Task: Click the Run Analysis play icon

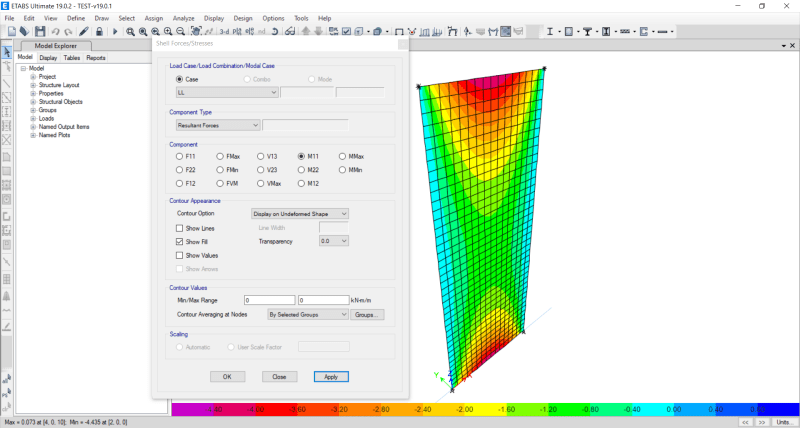Action: pyautogui.click(x=115, y=32)
